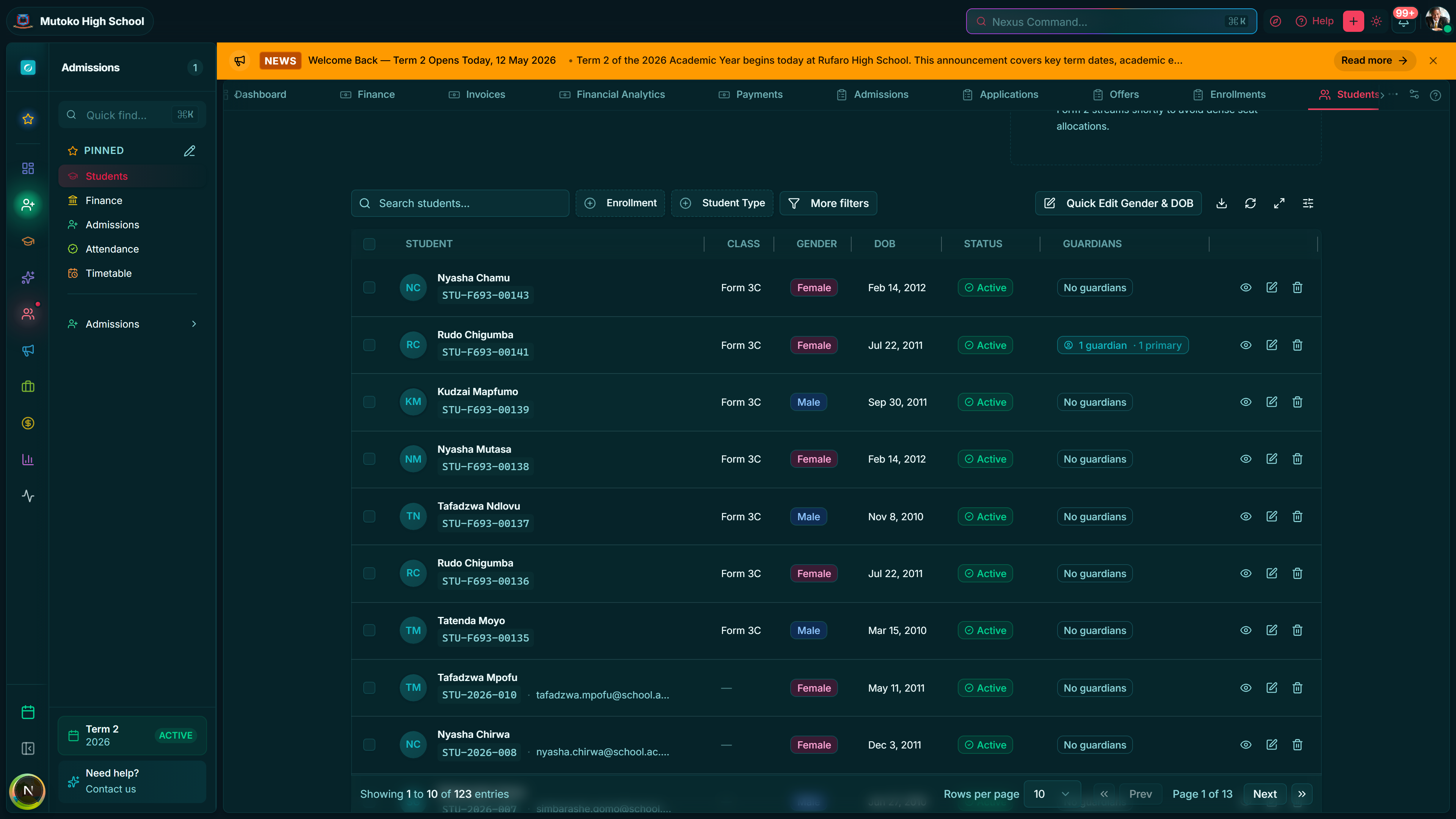Go to the Next page of students
1456x819 pixels.
click(x=1265, y=794)
